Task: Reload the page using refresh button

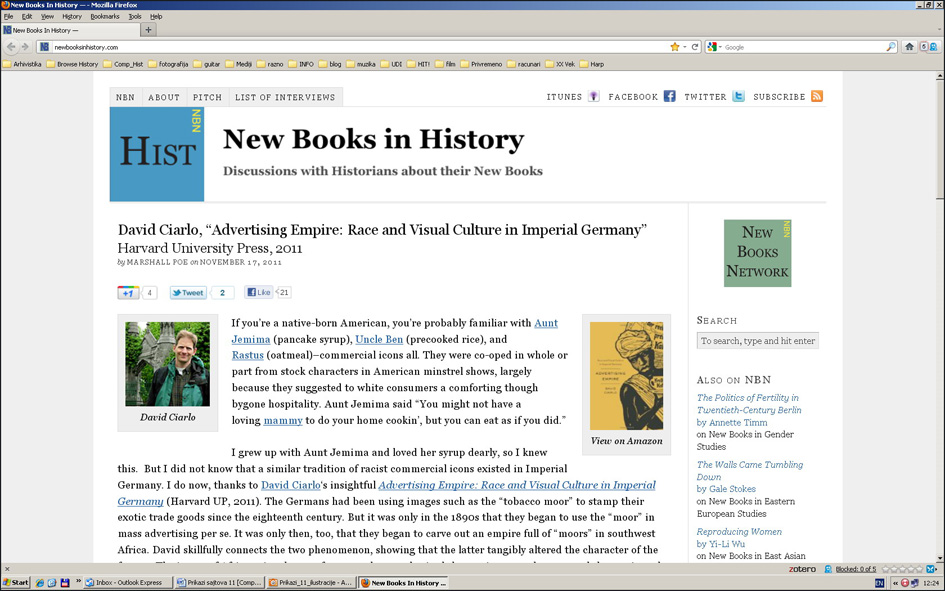Action: click(x=695, y=47)
